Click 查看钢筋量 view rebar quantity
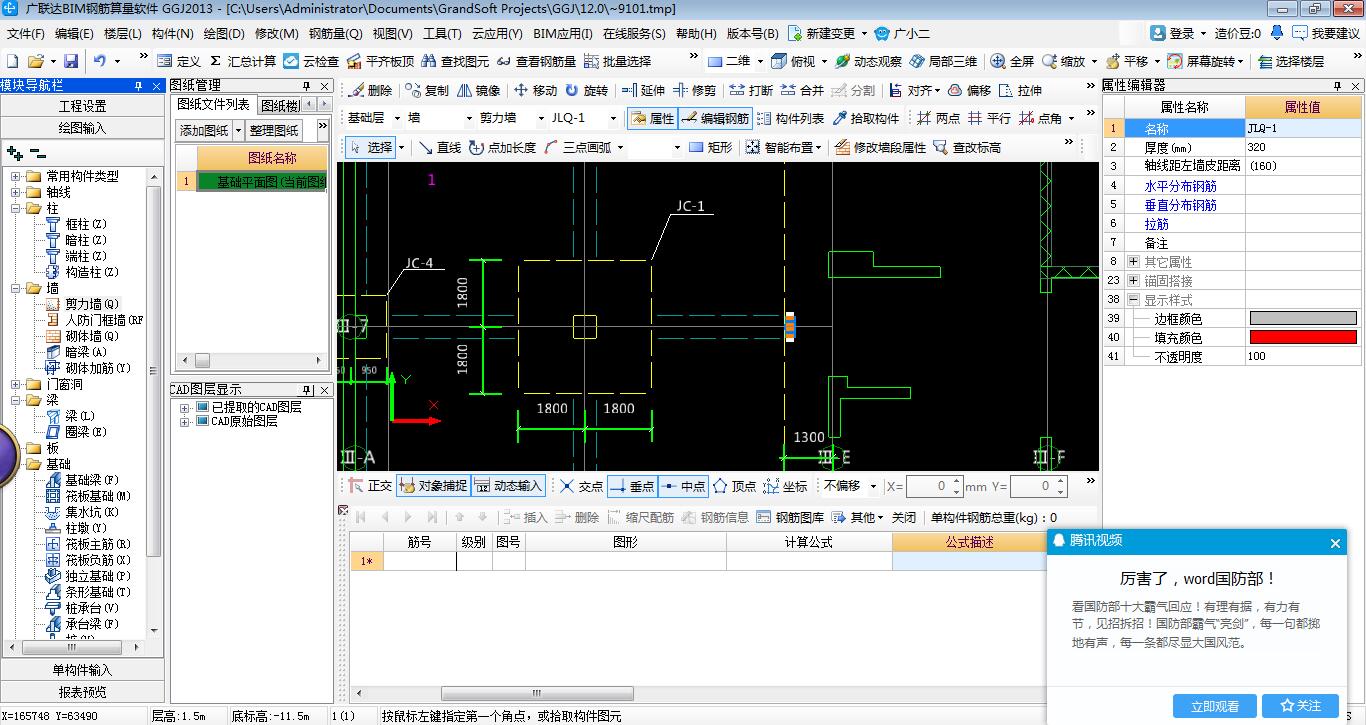Screen dimensions: 1366x725 pyautogui.click(x=536, y=61)
